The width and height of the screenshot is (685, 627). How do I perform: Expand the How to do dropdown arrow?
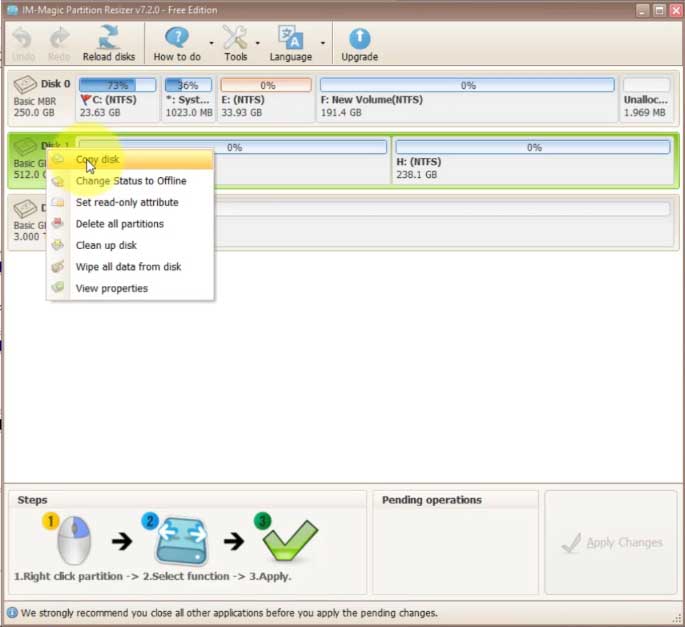[211, 43]
